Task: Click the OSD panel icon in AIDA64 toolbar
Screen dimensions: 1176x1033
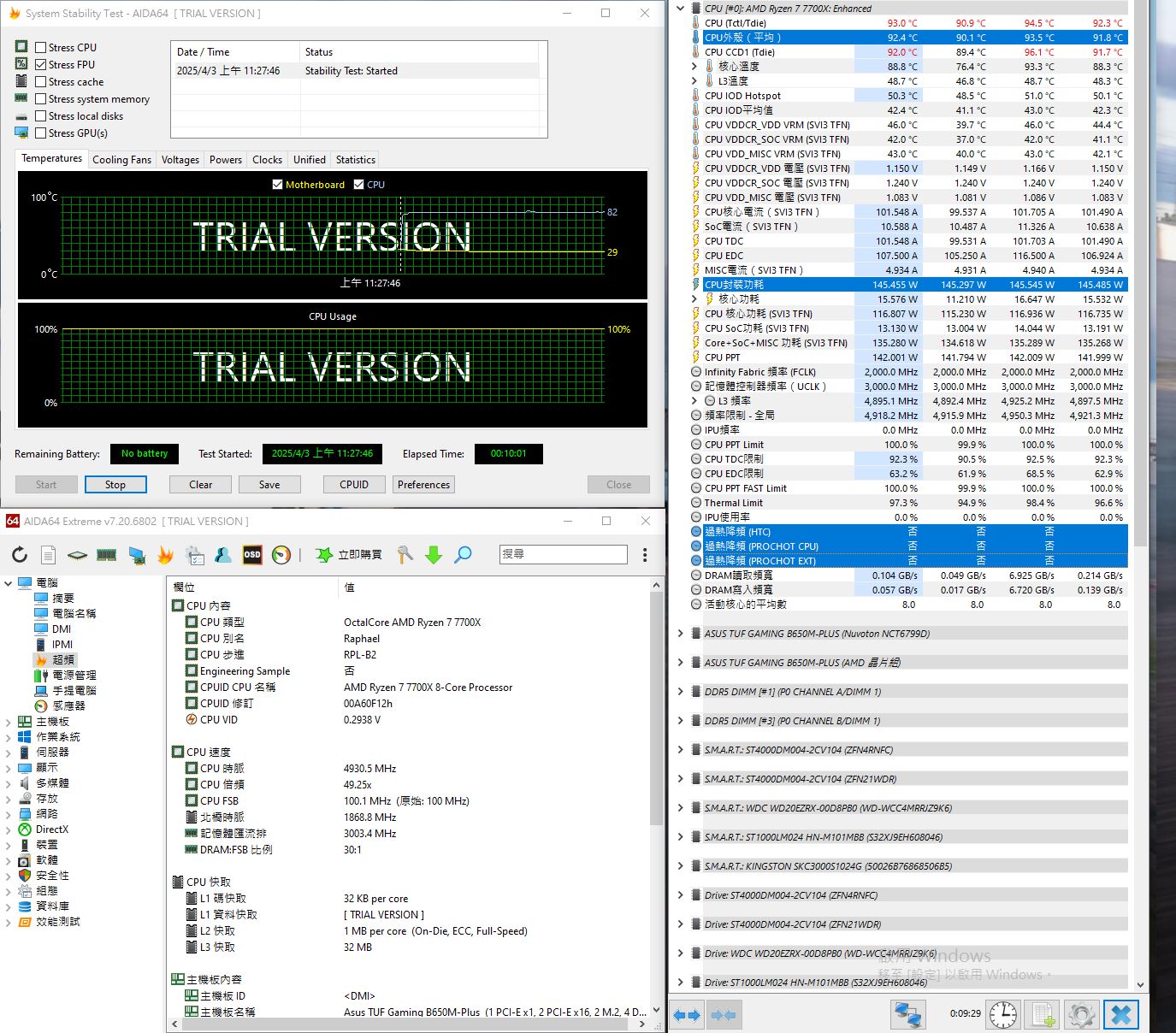Action: point(252,555)
